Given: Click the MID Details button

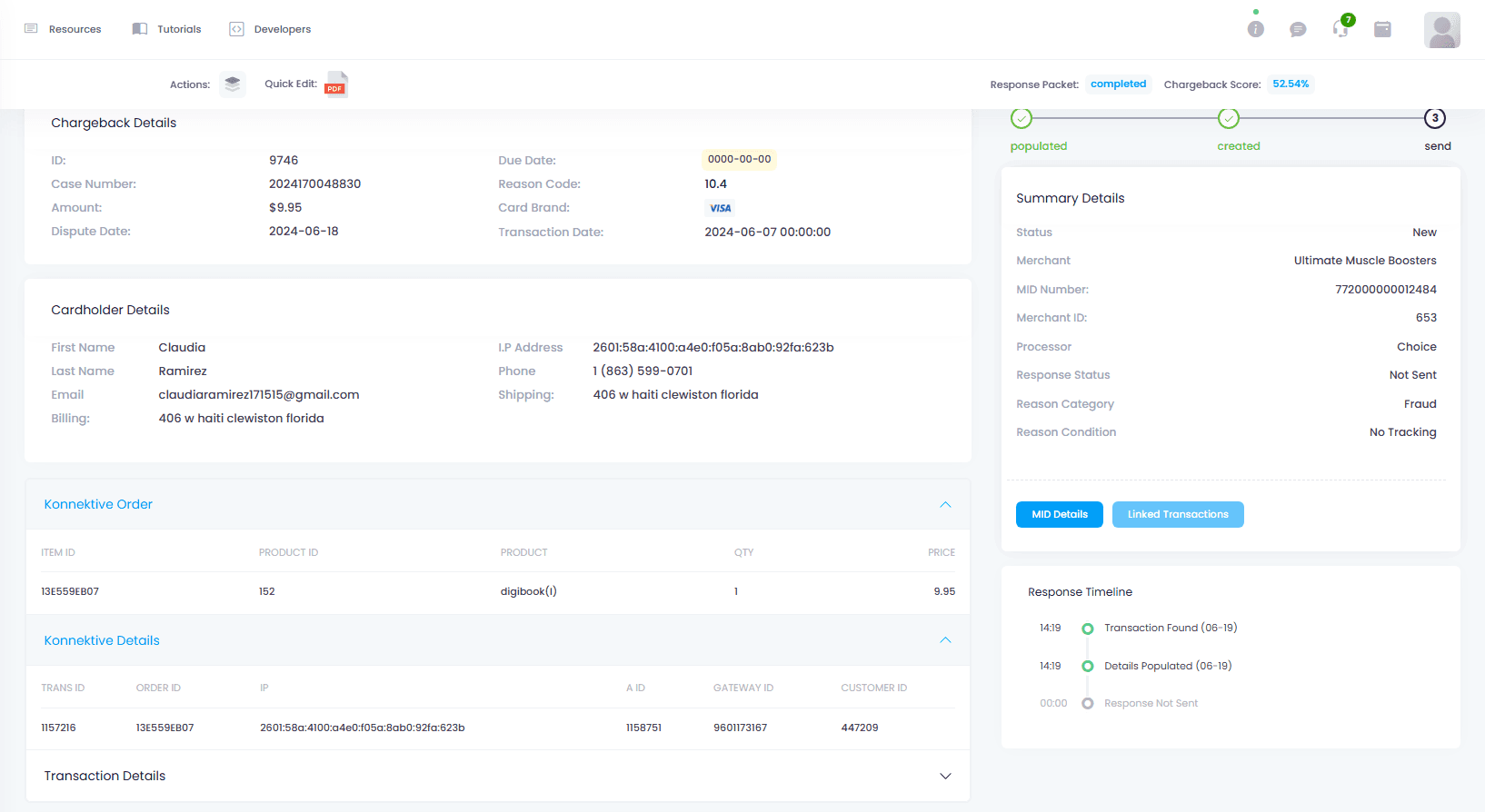Looking at the screenshot, I should pos(1060,514).
